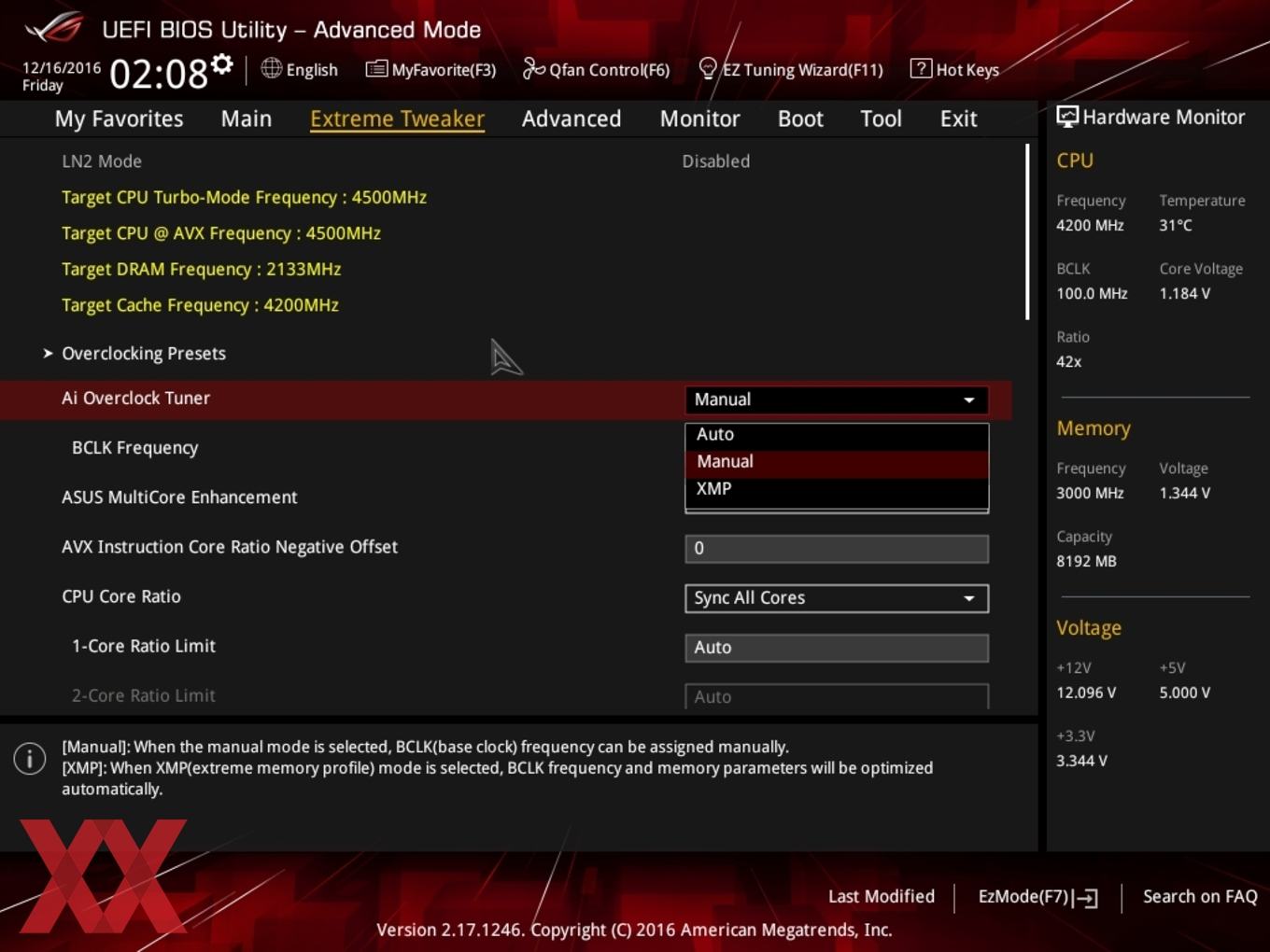Click the Core Voltage 1.184 V value
Screen dimensions: 1270x952
coord(1184,293)
